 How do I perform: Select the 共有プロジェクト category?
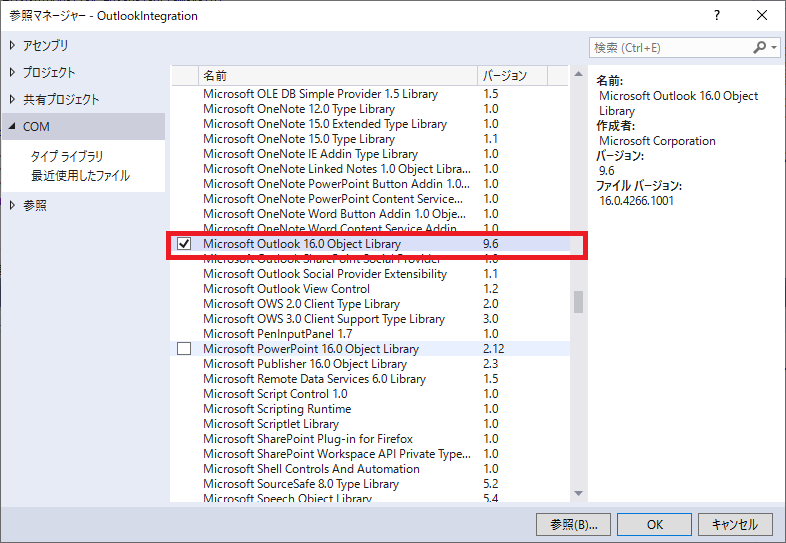[x=61, y=99]
